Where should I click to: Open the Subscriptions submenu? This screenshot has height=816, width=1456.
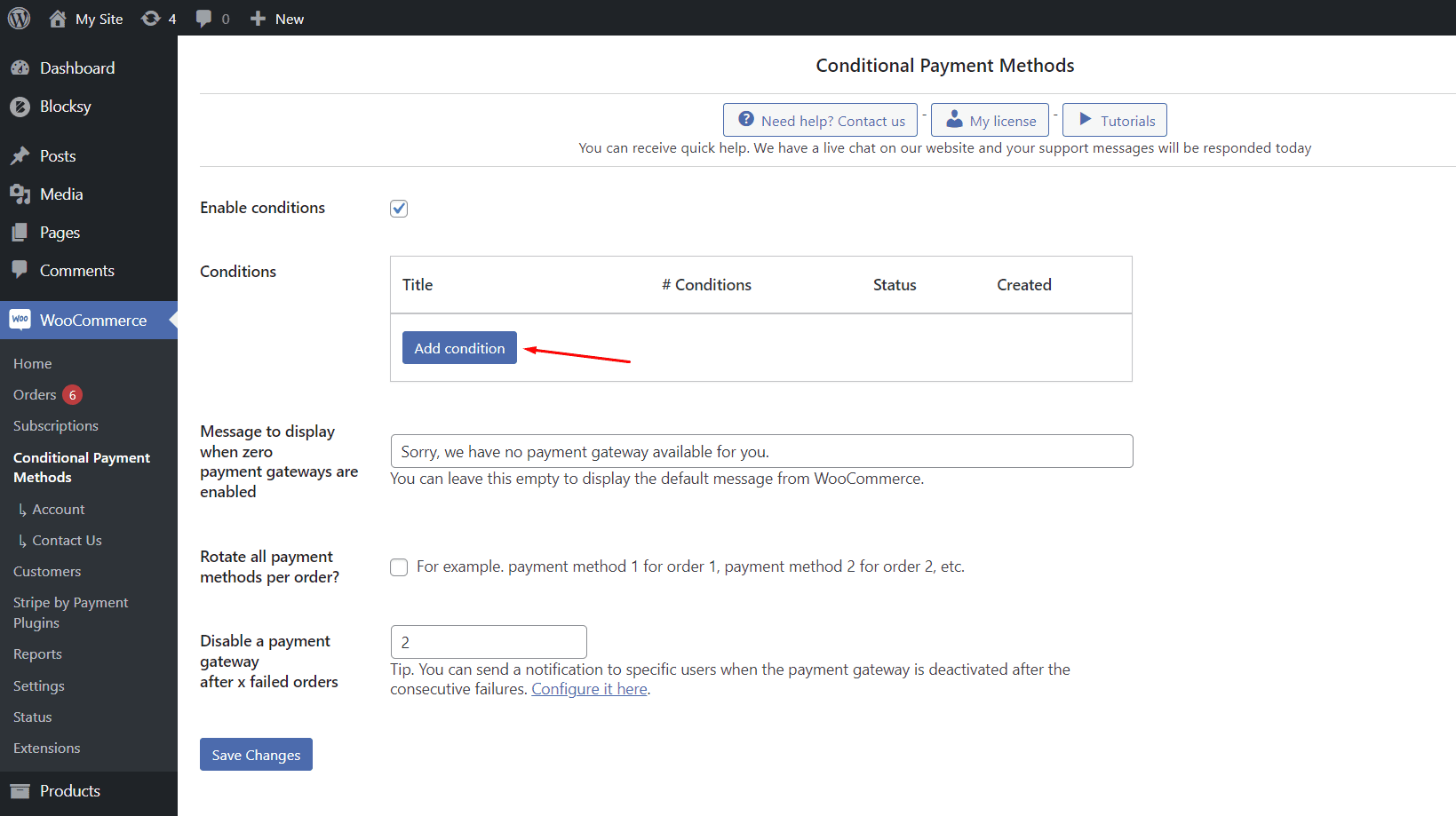(56, 426)
